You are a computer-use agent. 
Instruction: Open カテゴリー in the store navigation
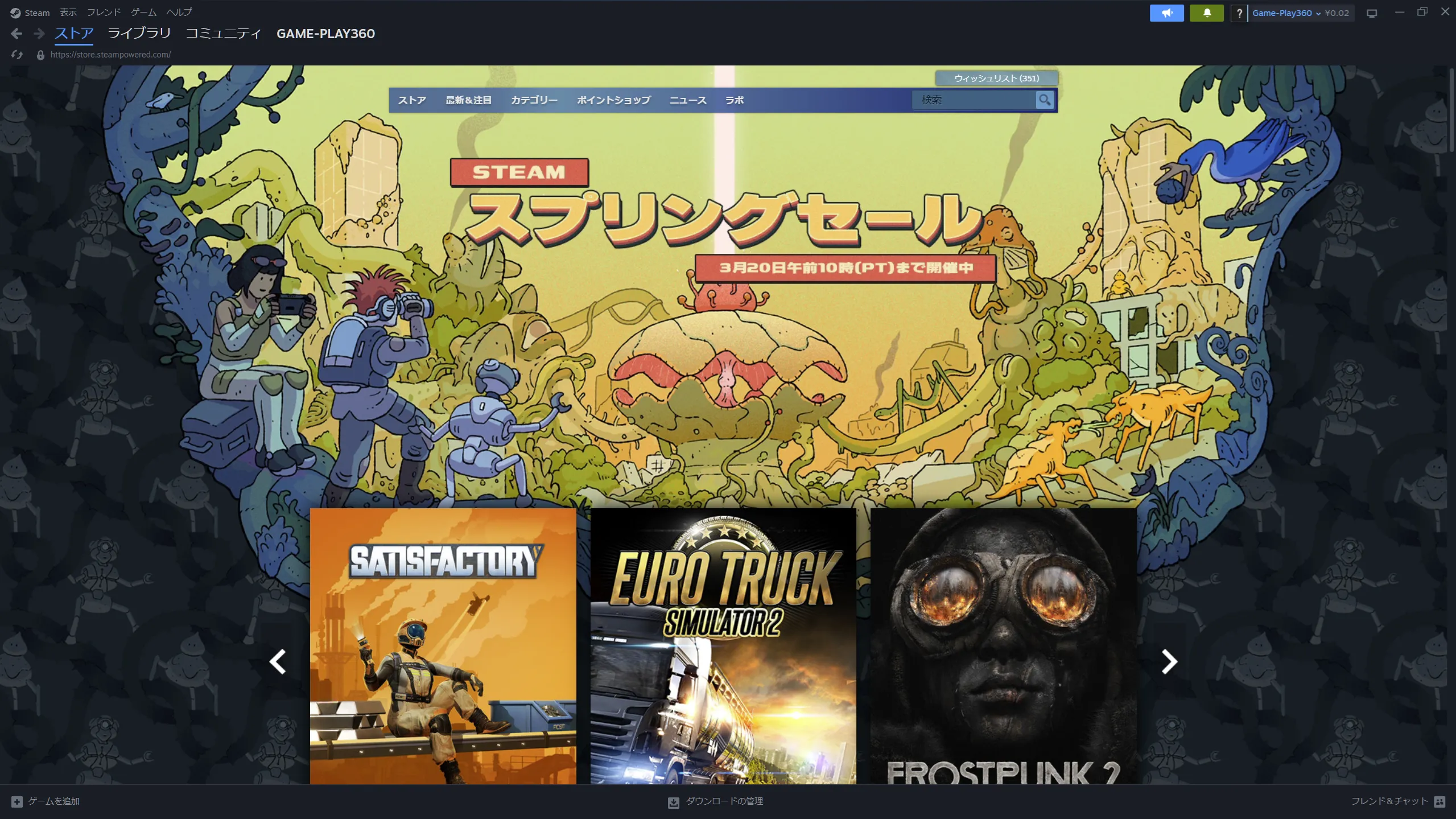(x=533, y=100)
